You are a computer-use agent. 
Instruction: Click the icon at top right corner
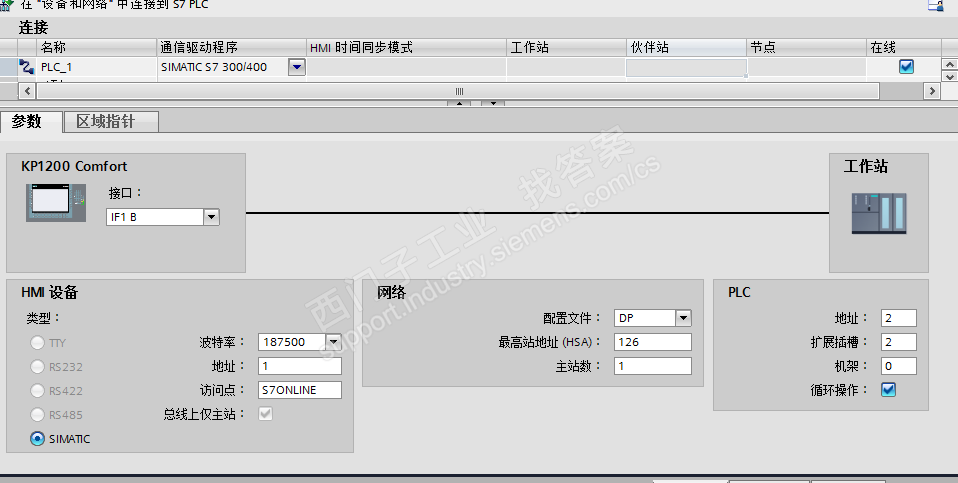(x=935, y=5)
